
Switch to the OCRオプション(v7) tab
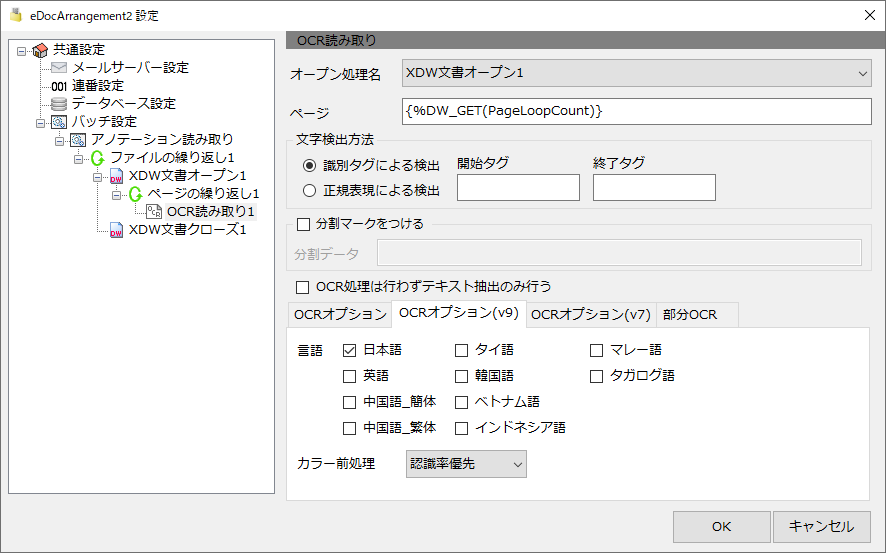point(591,315)
